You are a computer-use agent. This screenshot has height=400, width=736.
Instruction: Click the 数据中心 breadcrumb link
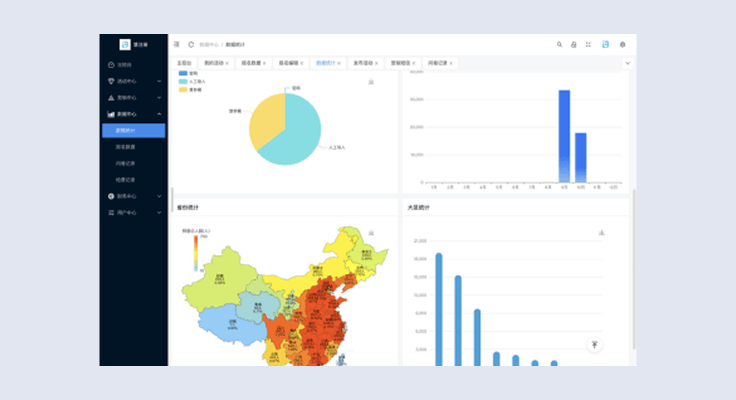point(209,44)
